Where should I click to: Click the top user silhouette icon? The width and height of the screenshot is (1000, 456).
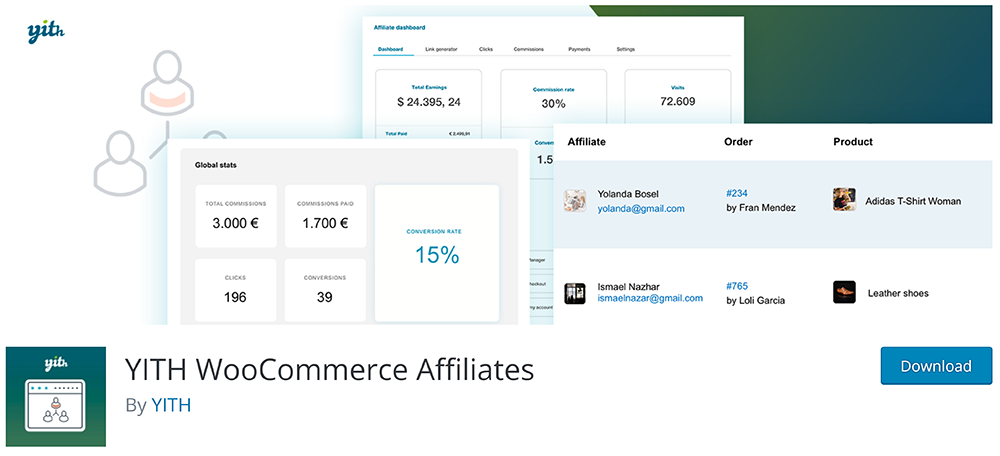tap(167, 84)
